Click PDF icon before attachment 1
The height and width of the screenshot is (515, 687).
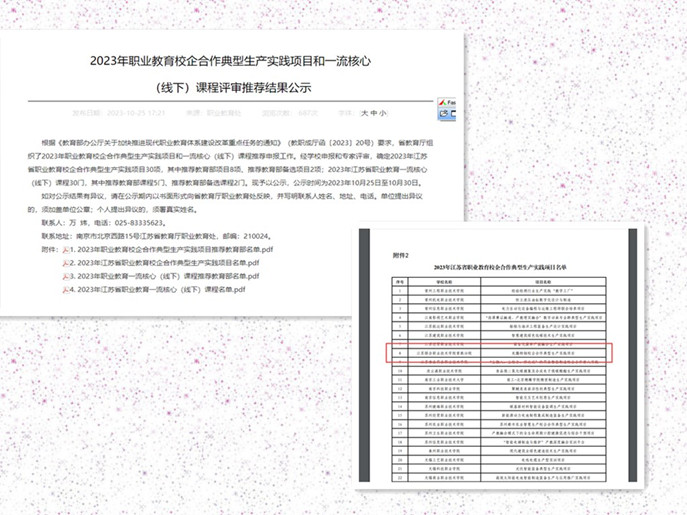coord(66,250)
